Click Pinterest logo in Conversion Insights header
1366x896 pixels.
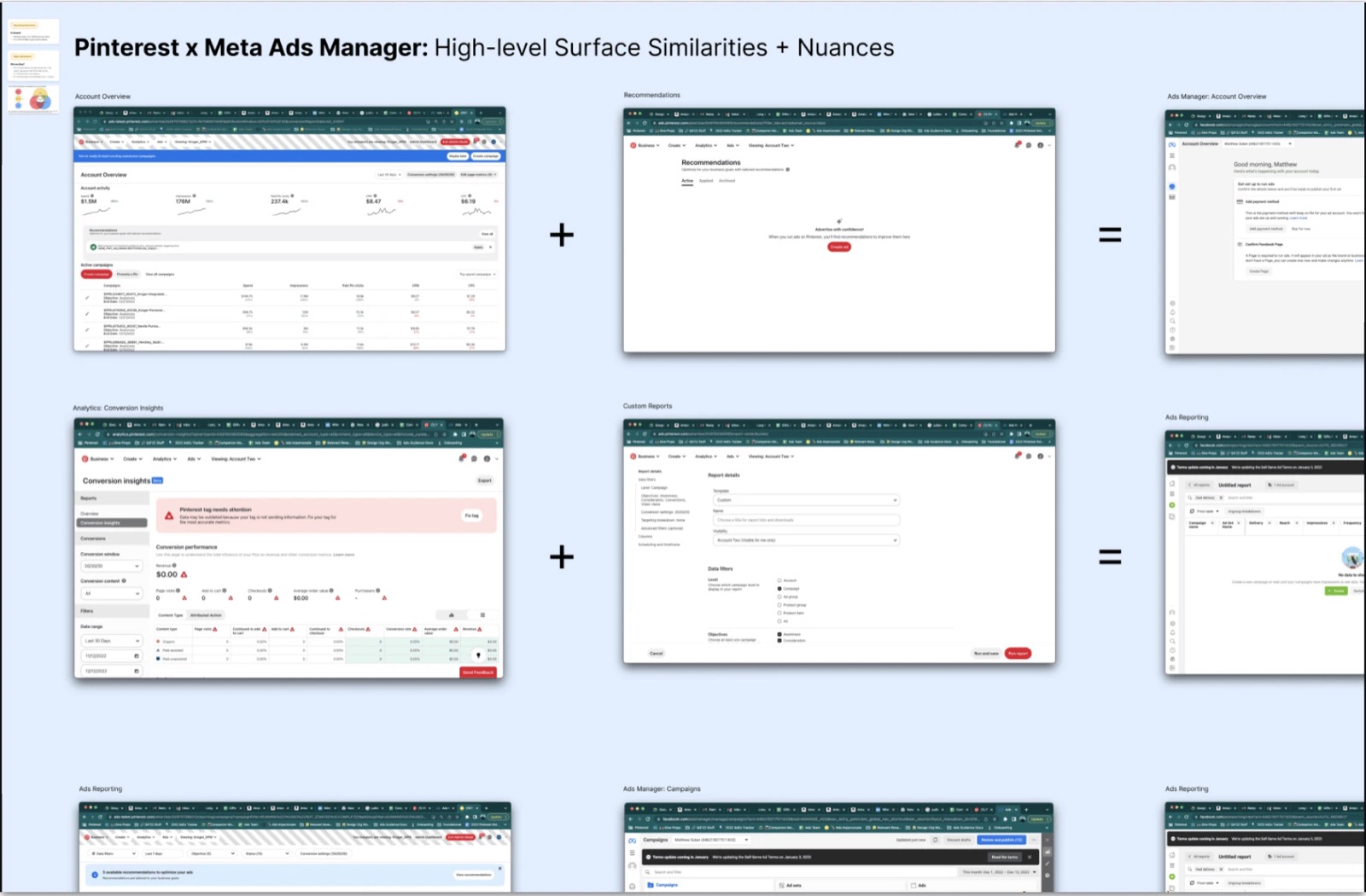click(x=85, y=458)
